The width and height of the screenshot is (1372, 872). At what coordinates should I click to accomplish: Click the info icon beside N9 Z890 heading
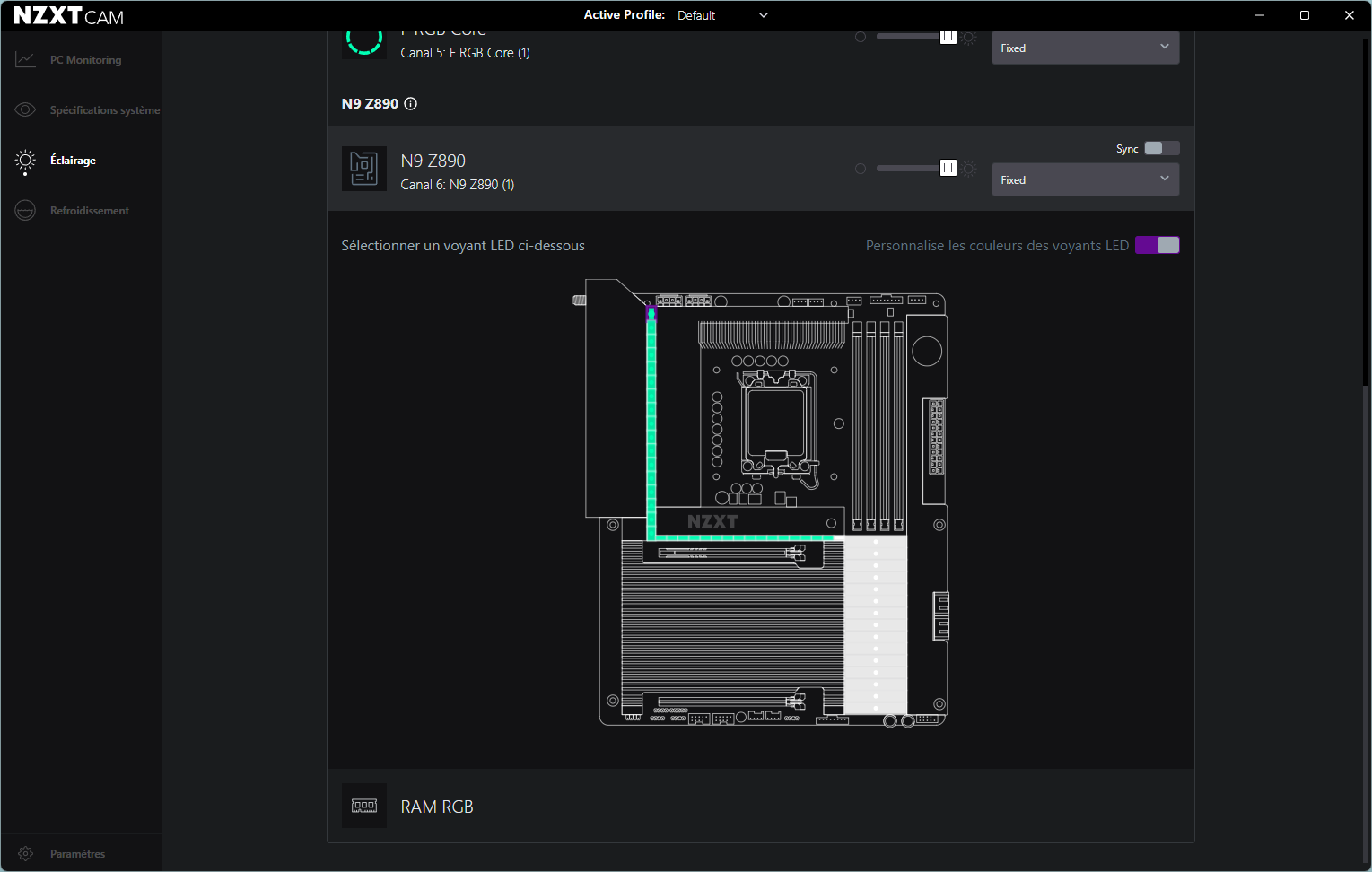pos(411,104)
